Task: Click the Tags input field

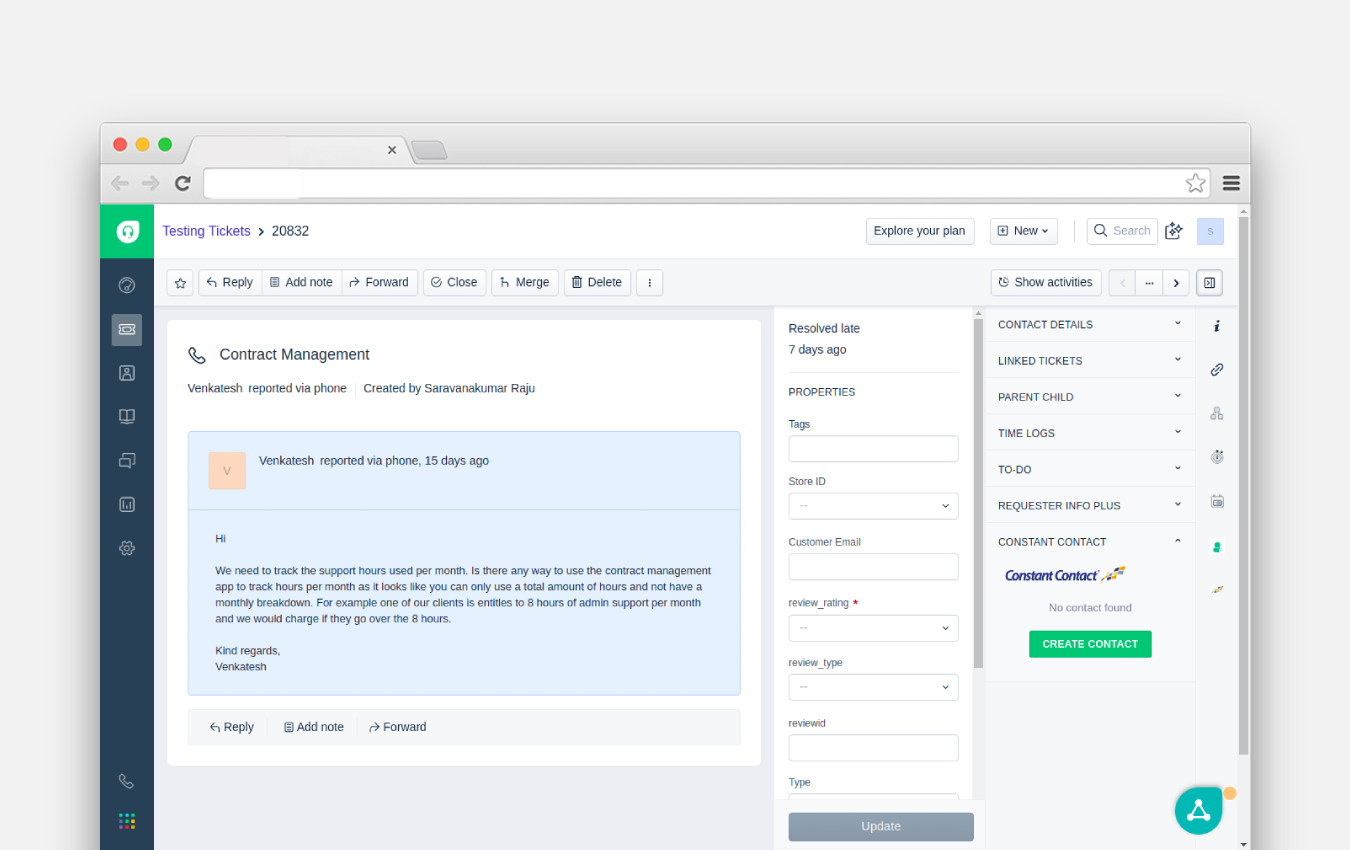Action: (873, 449)
